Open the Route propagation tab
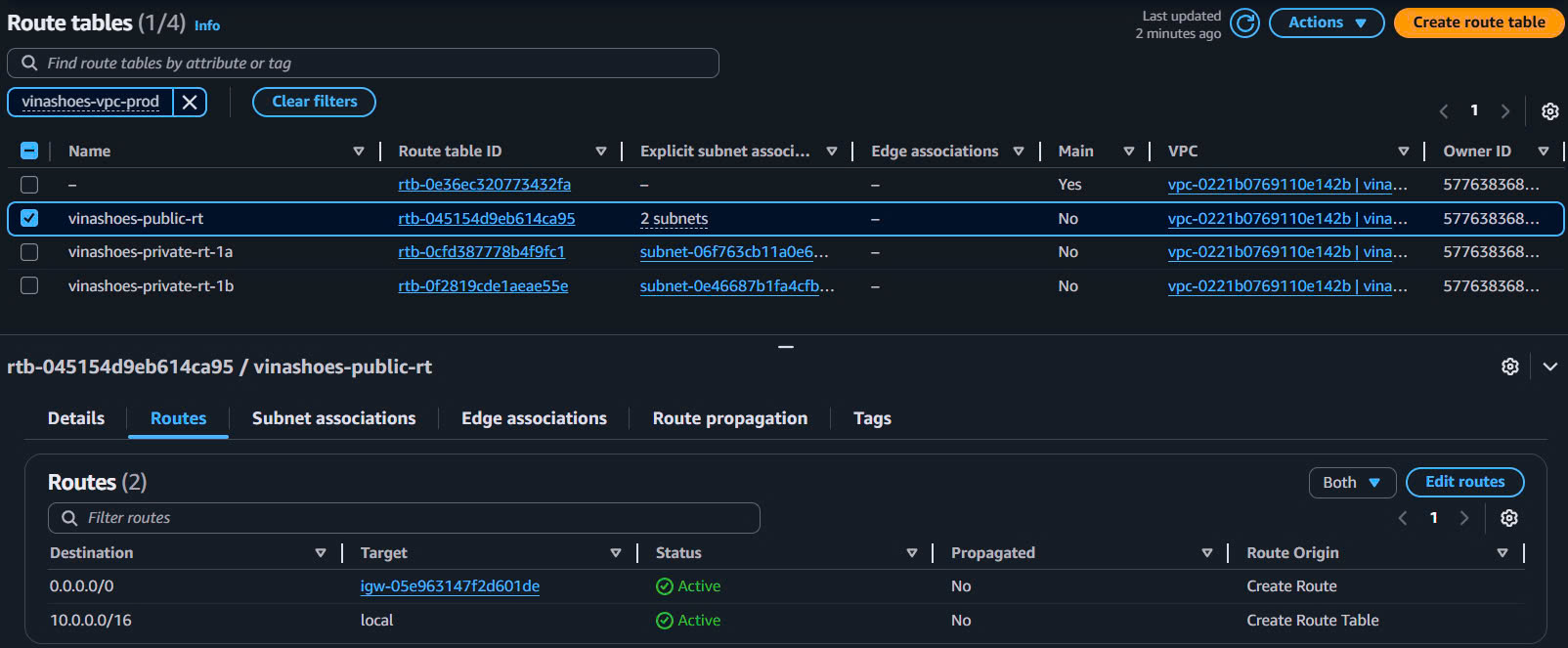1568x648 pixels. (729, 418)
